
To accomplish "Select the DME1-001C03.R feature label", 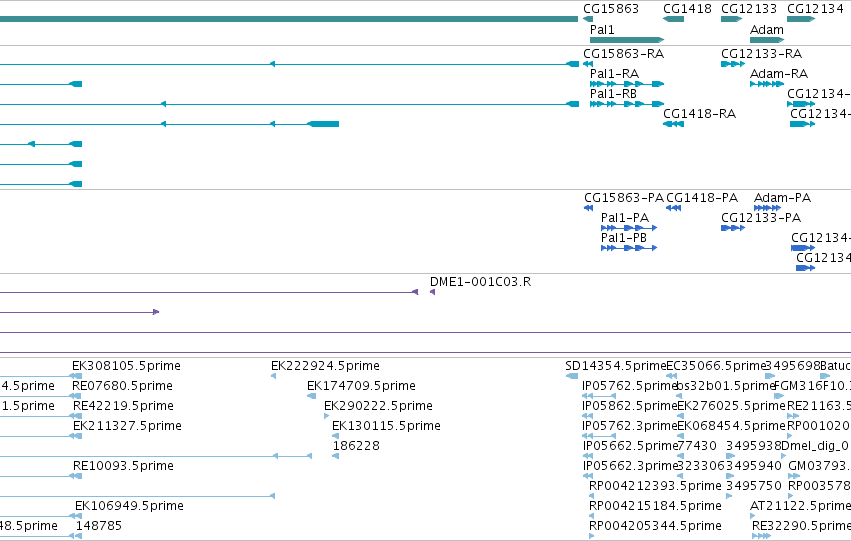I will pyautogui.click(x=480, y=282).
